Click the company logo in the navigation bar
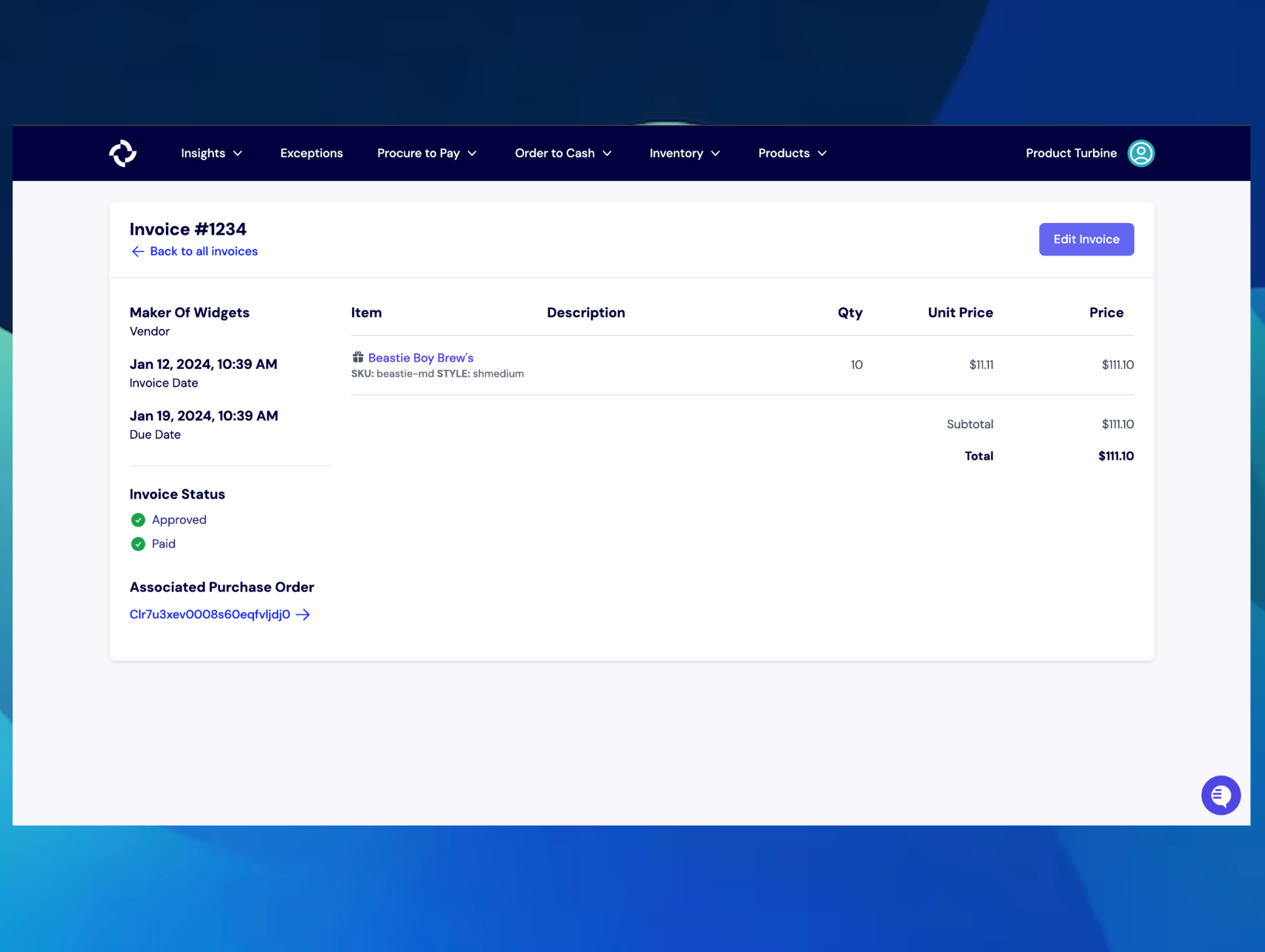The image size is (1265, 952). click(123, 153)
